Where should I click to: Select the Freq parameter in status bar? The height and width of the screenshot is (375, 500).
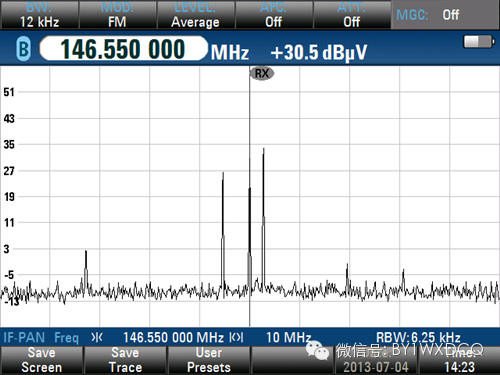click(x=66, y=338)
